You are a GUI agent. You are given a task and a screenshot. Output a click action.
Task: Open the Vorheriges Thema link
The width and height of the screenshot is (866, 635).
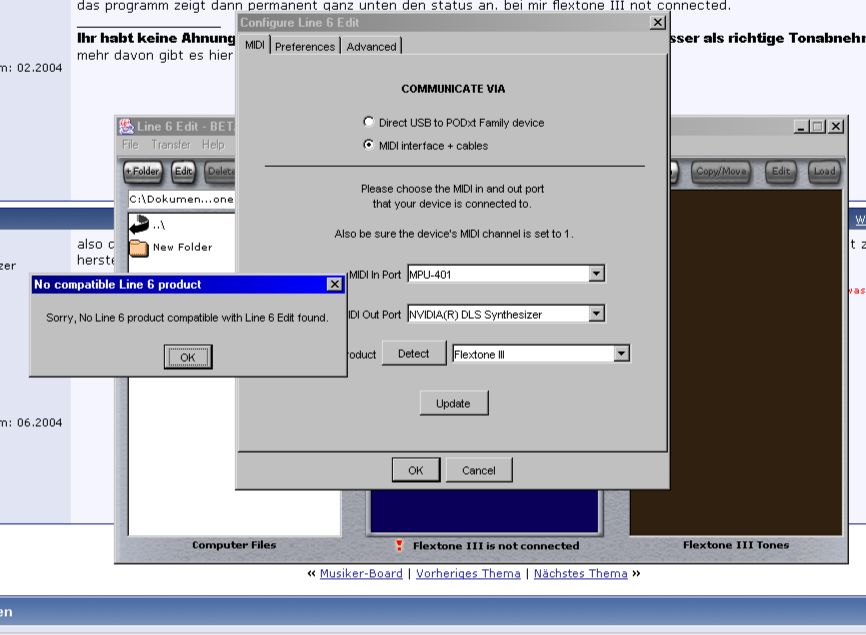click(468, 573)
